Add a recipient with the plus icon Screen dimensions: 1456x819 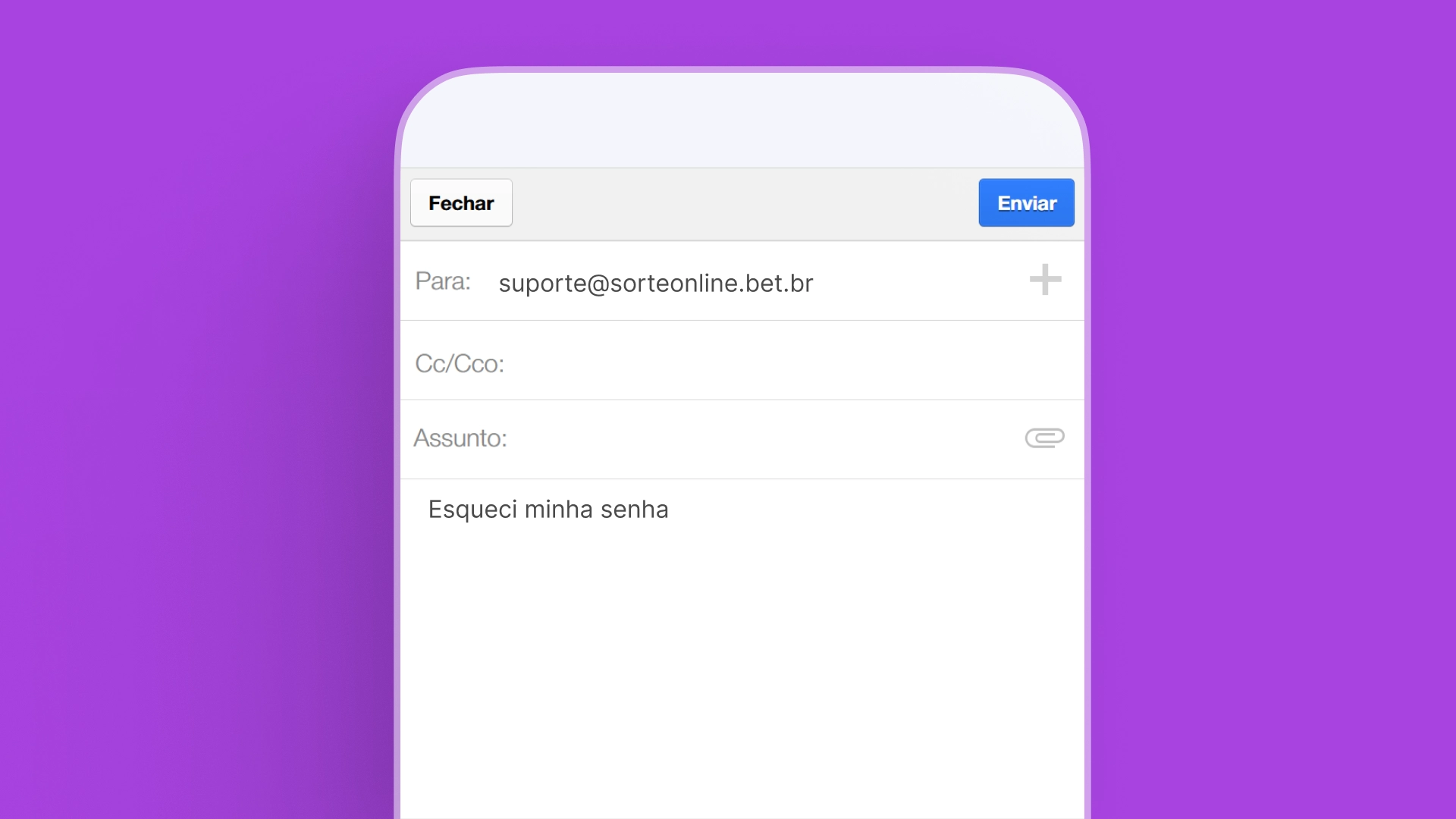(1045, 280)
